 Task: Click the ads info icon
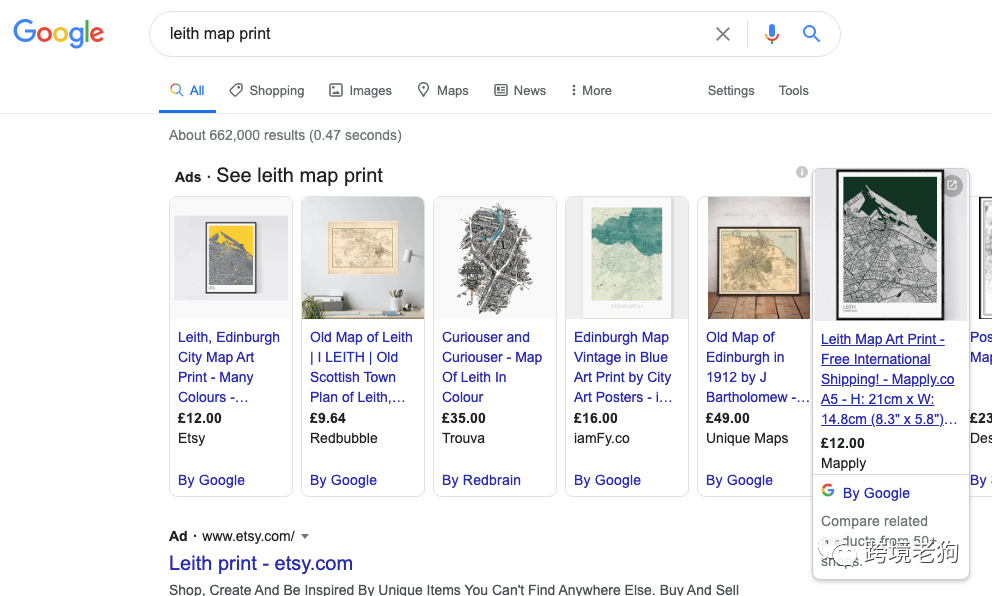click(x=802, y=171)
